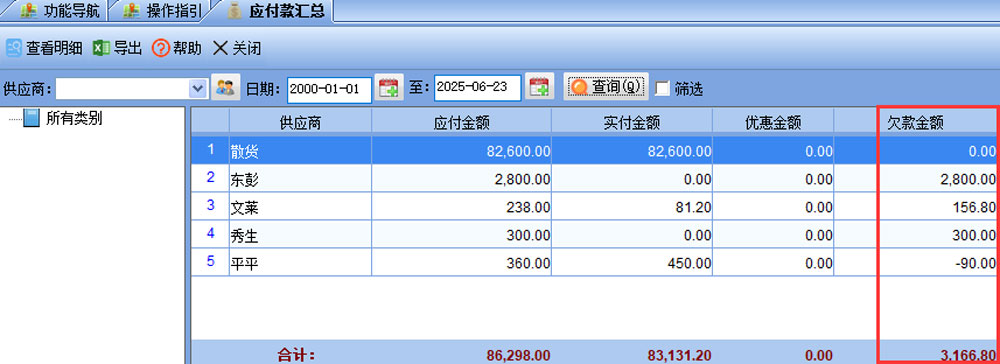Click the end date field 2025-06-23

click(478, 87)
